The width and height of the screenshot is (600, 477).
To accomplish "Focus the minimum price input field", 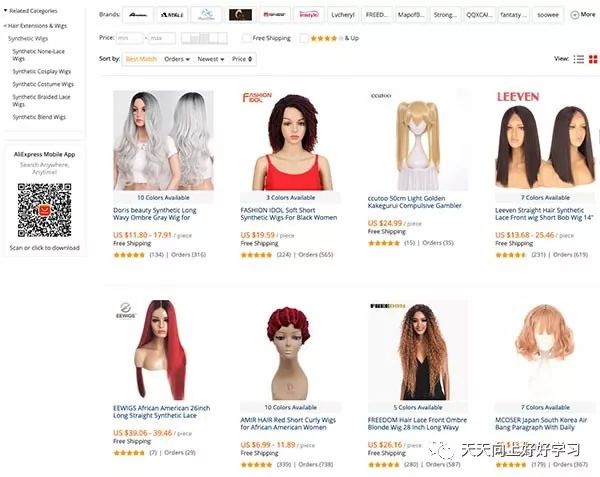I will tap(129, 38).
